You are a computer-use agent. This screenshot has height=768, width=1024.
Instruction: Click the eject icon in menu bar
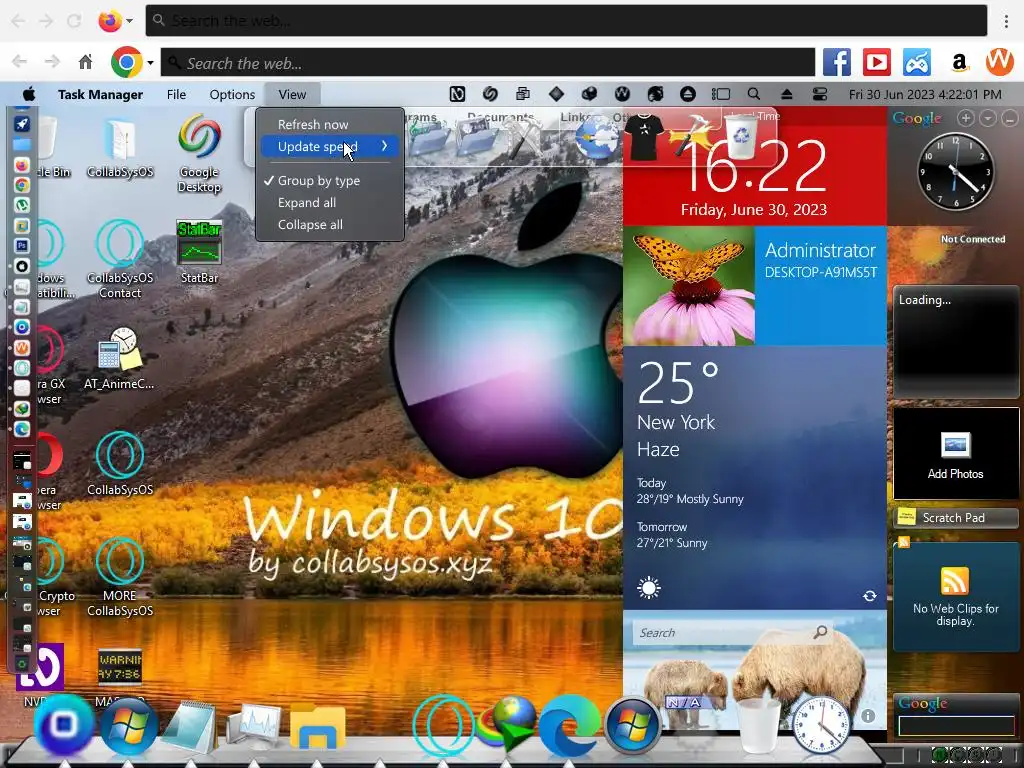[x=786, y=94]
